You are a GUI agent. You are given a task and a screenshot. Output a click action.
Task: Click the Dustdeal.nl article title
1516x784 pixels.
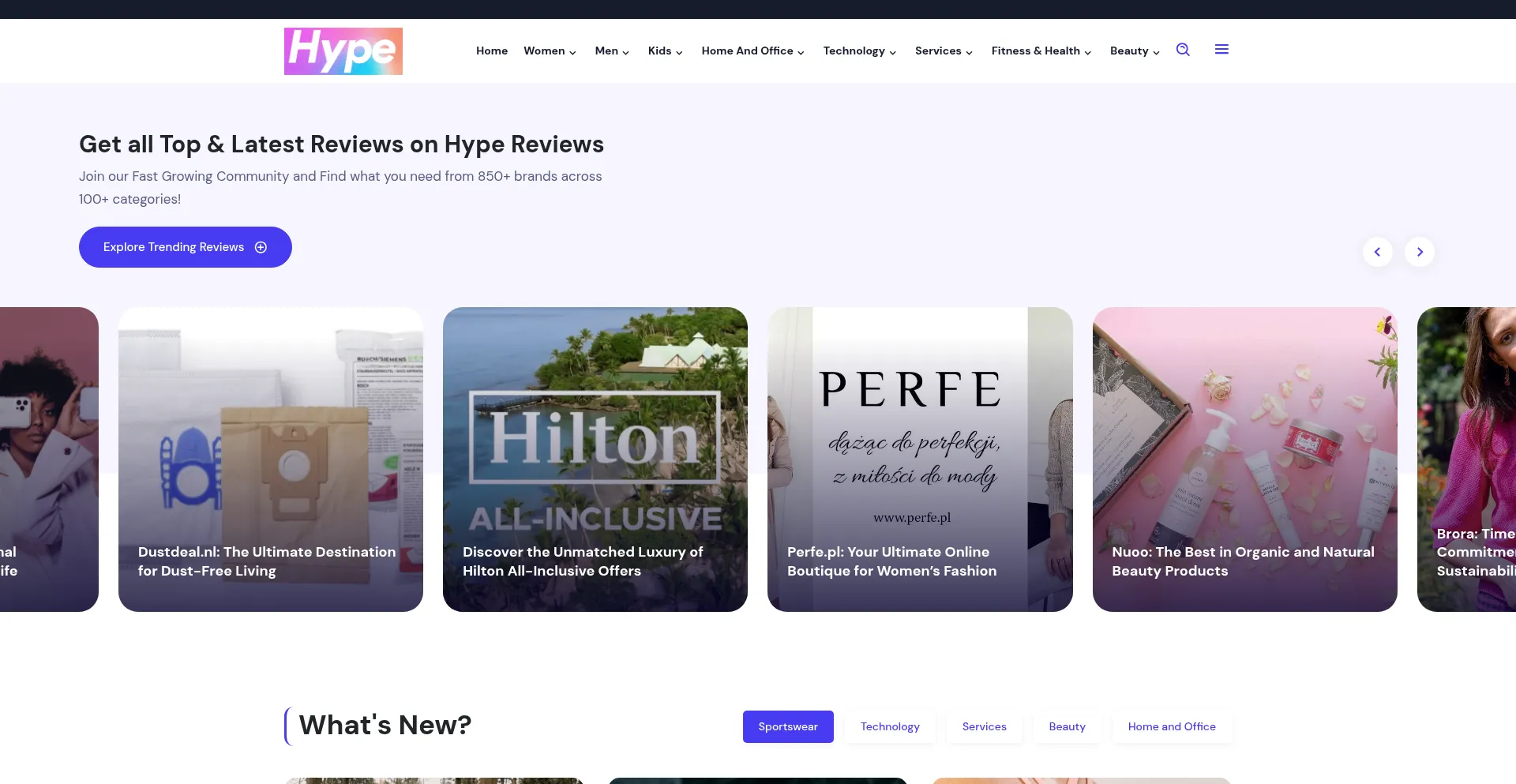click(x=267, y=561)
